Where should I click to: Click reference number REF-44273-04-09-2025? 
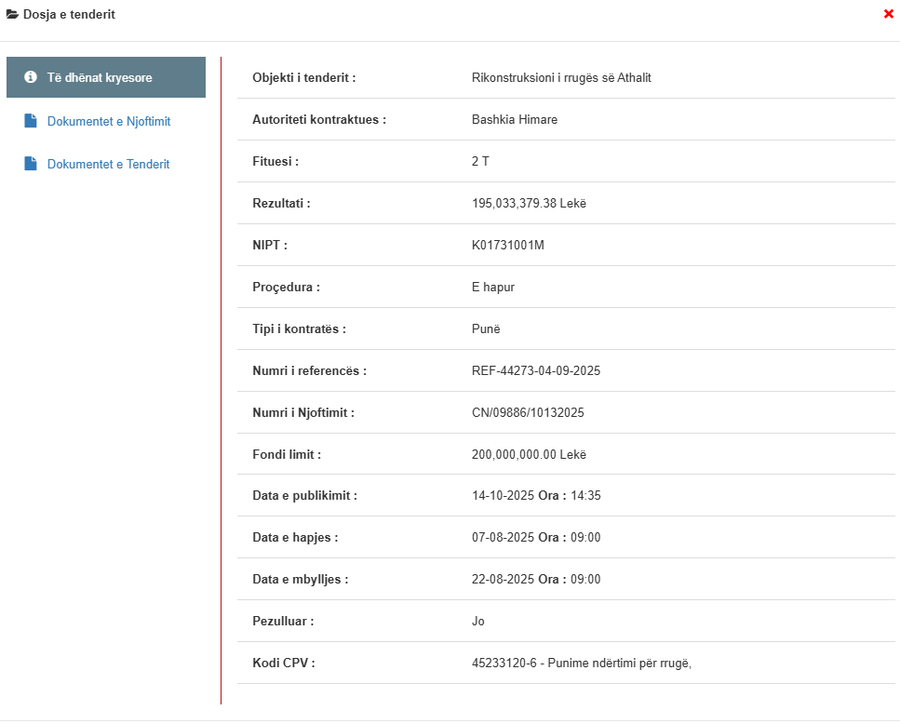pos(536,371)
